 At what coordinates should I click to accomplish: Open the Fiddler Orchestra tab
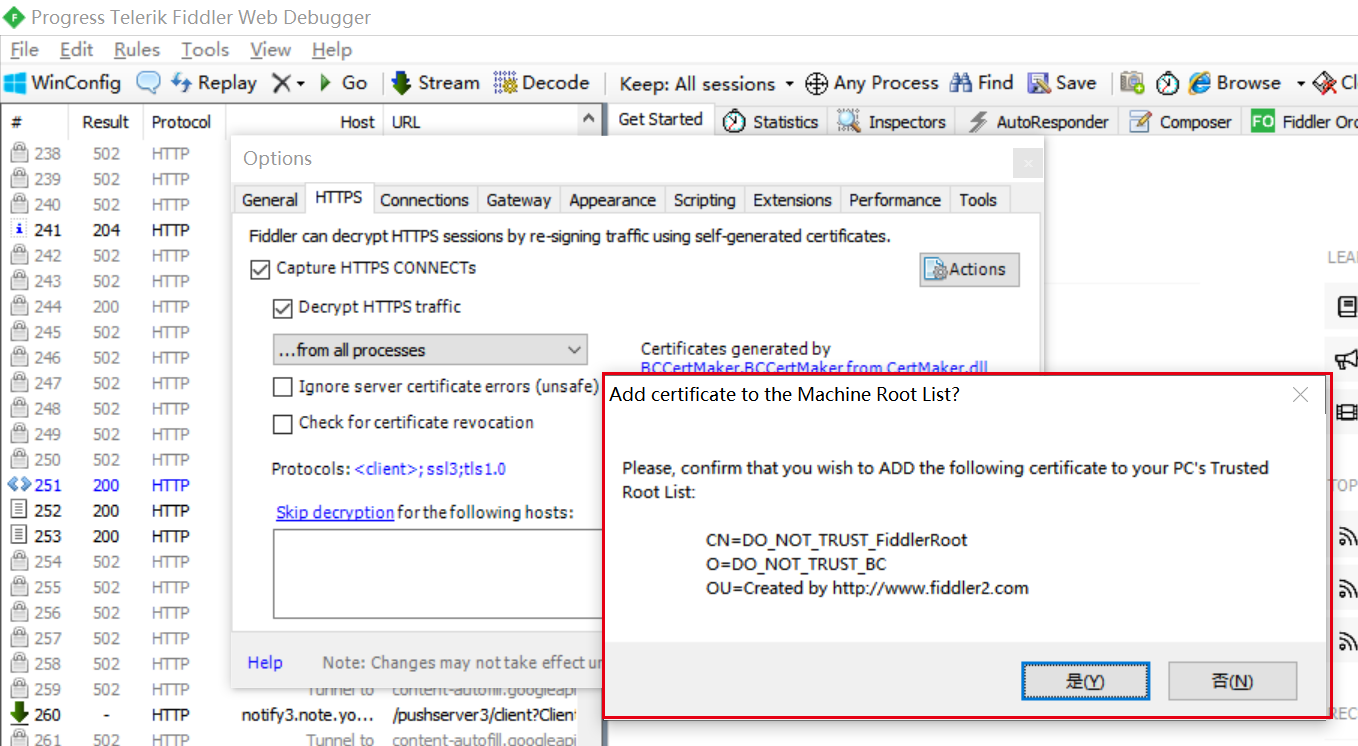pyautogui.click(x=1302, y=122)
